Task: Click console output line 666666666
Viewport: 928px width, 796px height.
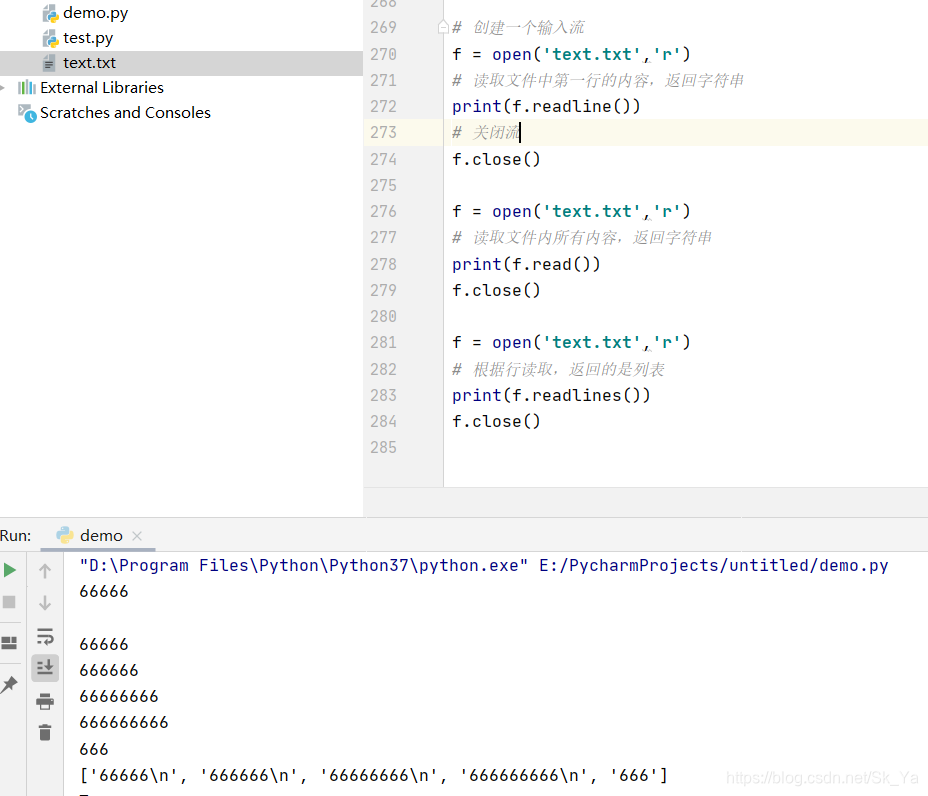Action: 124,723
